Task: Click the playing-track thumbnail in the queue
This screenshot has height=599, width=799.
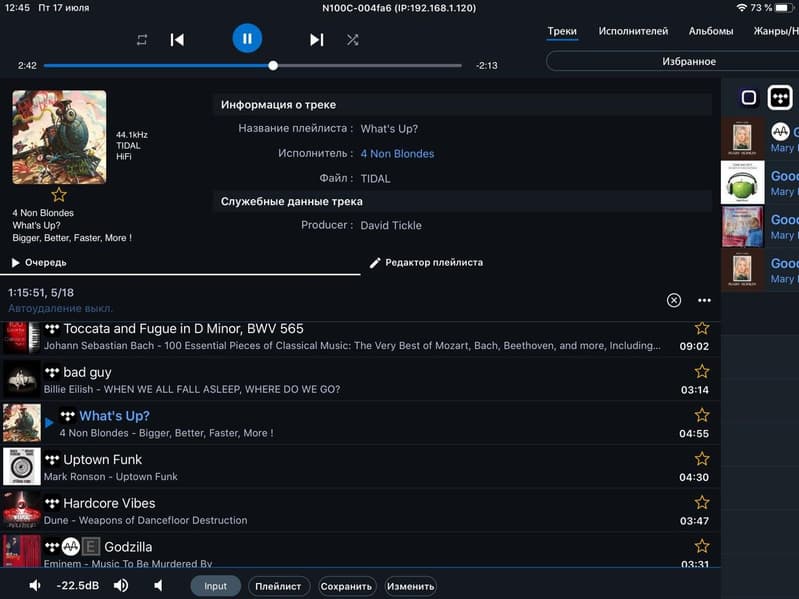Action: (21, 423)
